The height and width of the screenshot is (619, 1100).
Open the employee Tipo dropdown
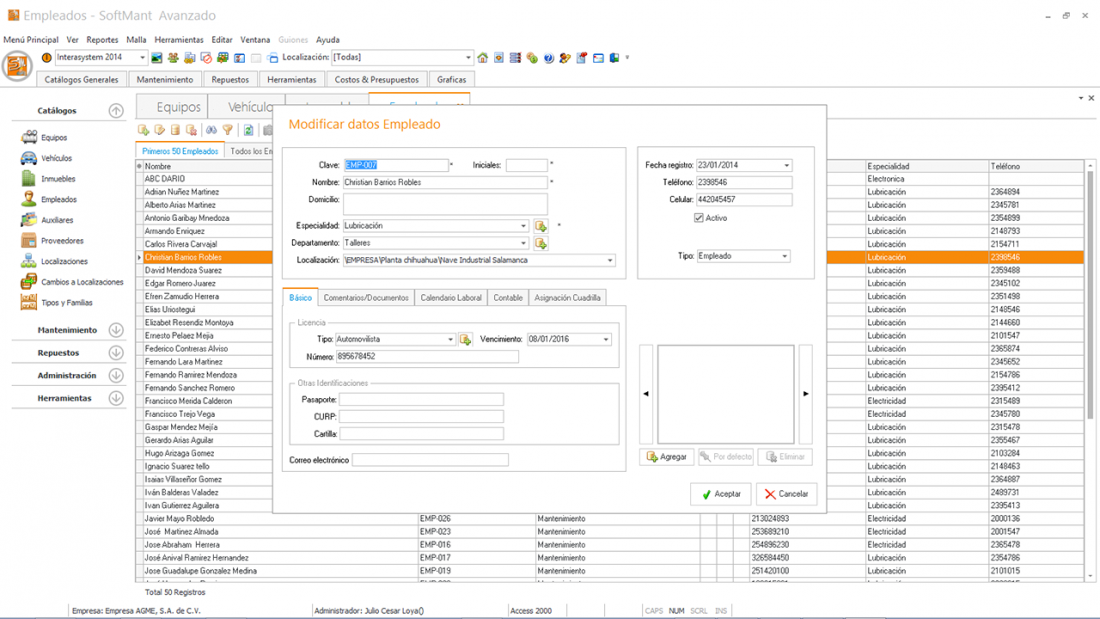(x=784, y=256)
